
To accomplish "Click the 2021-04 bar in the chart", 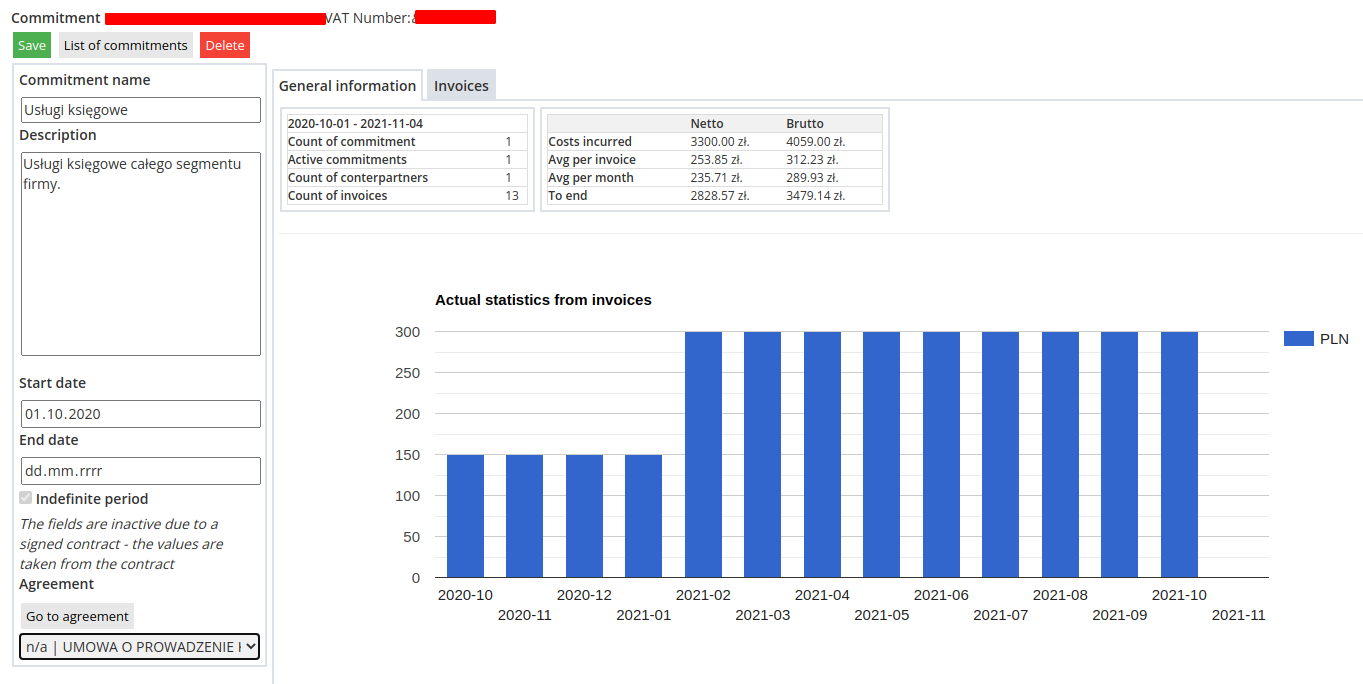I will click(x=822, y=455).
